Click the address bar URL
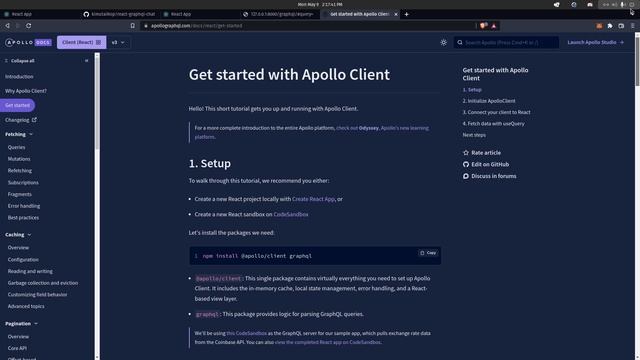Screen dimensions: 640x360 (196, 26)
